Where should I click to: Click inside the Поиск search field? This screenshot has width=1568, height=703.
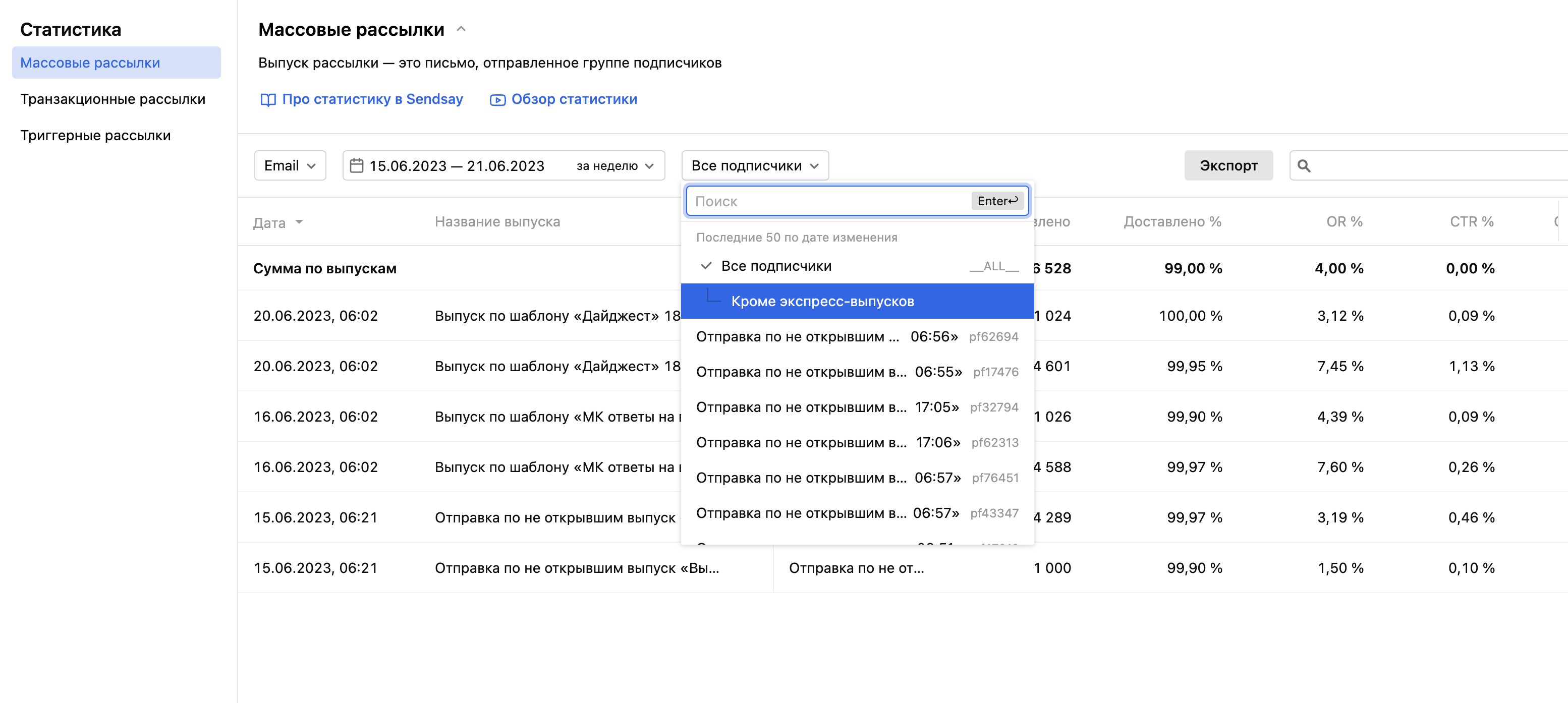791,201
